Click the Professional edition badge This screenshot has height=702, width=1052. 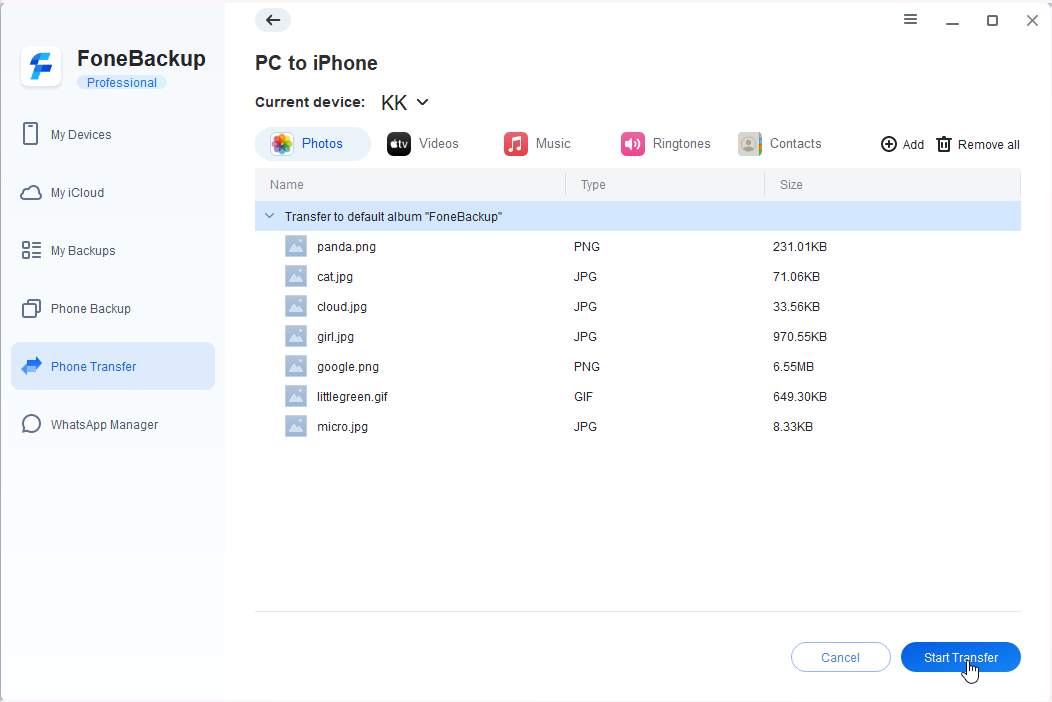pos(121,83)
